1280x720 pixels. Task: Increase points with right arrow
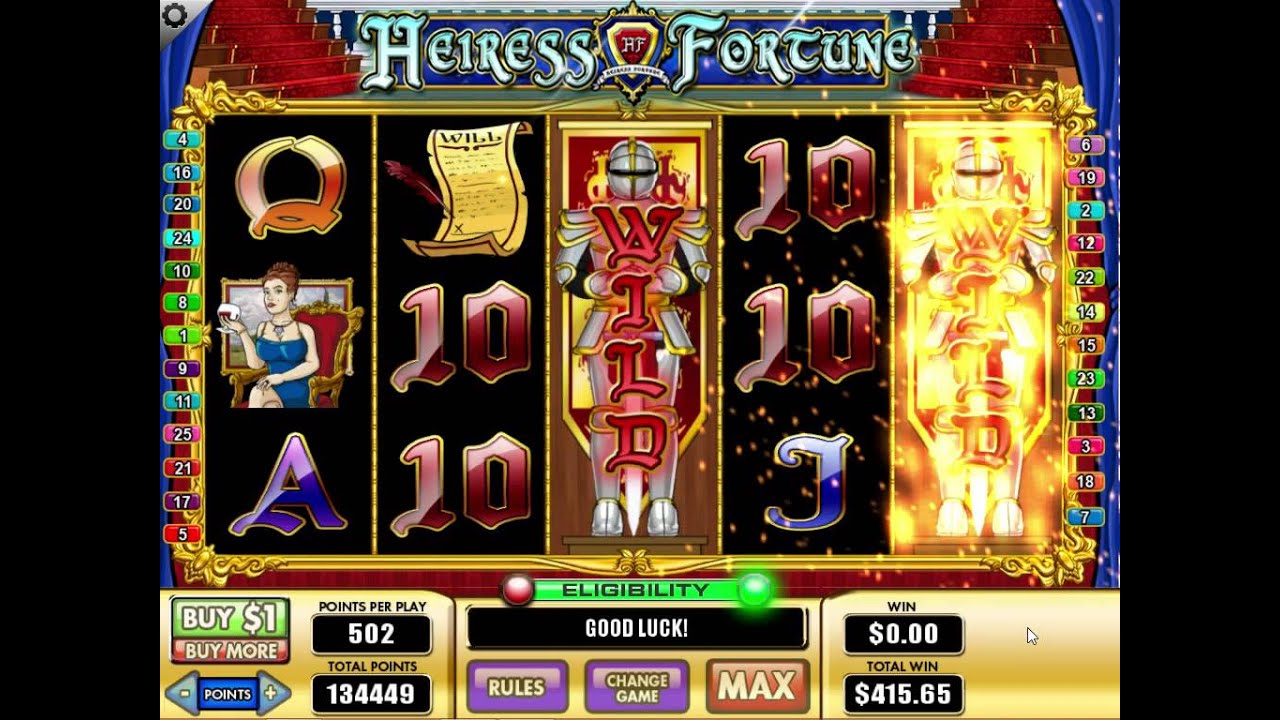coord(272,693)
